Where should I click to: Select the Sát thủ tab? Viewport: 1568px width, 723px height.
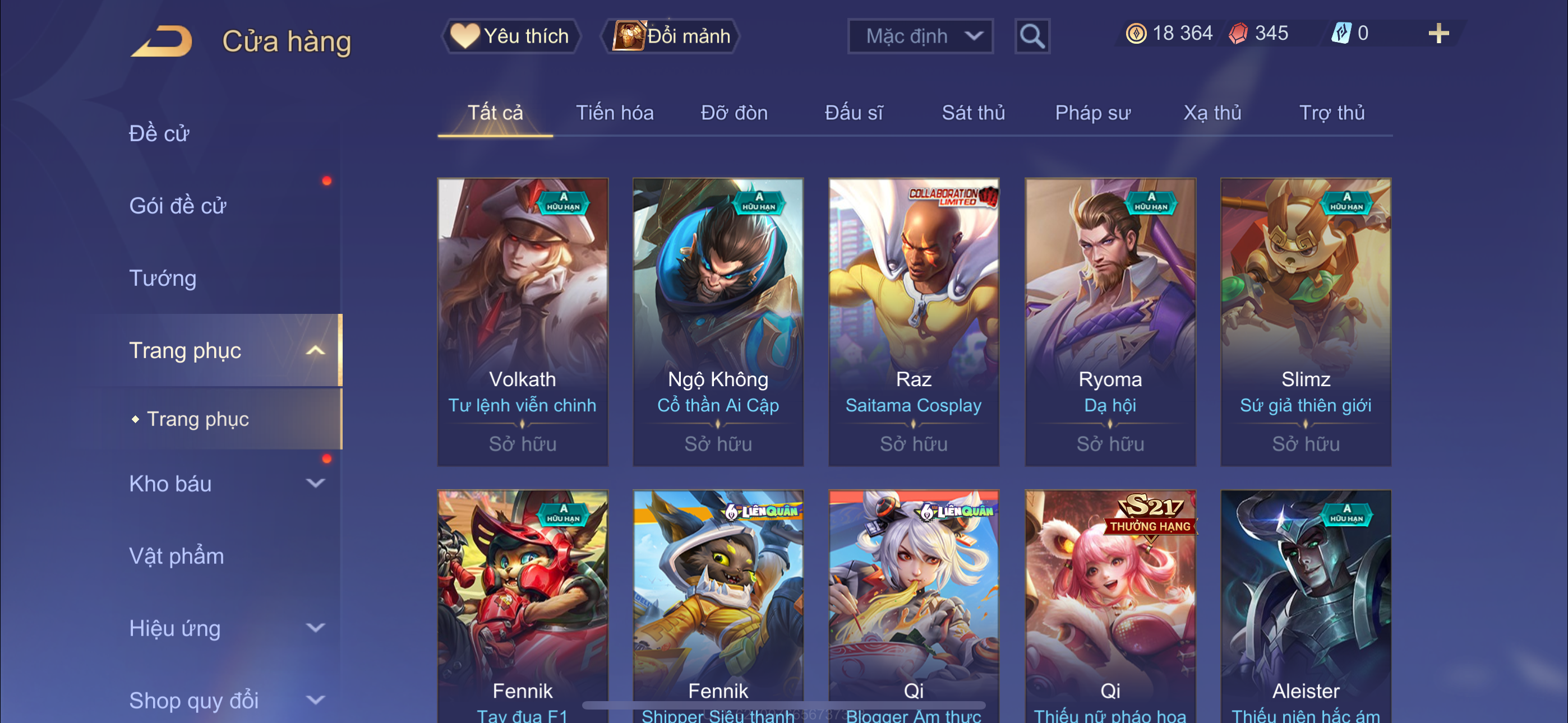tap(974, 113)
